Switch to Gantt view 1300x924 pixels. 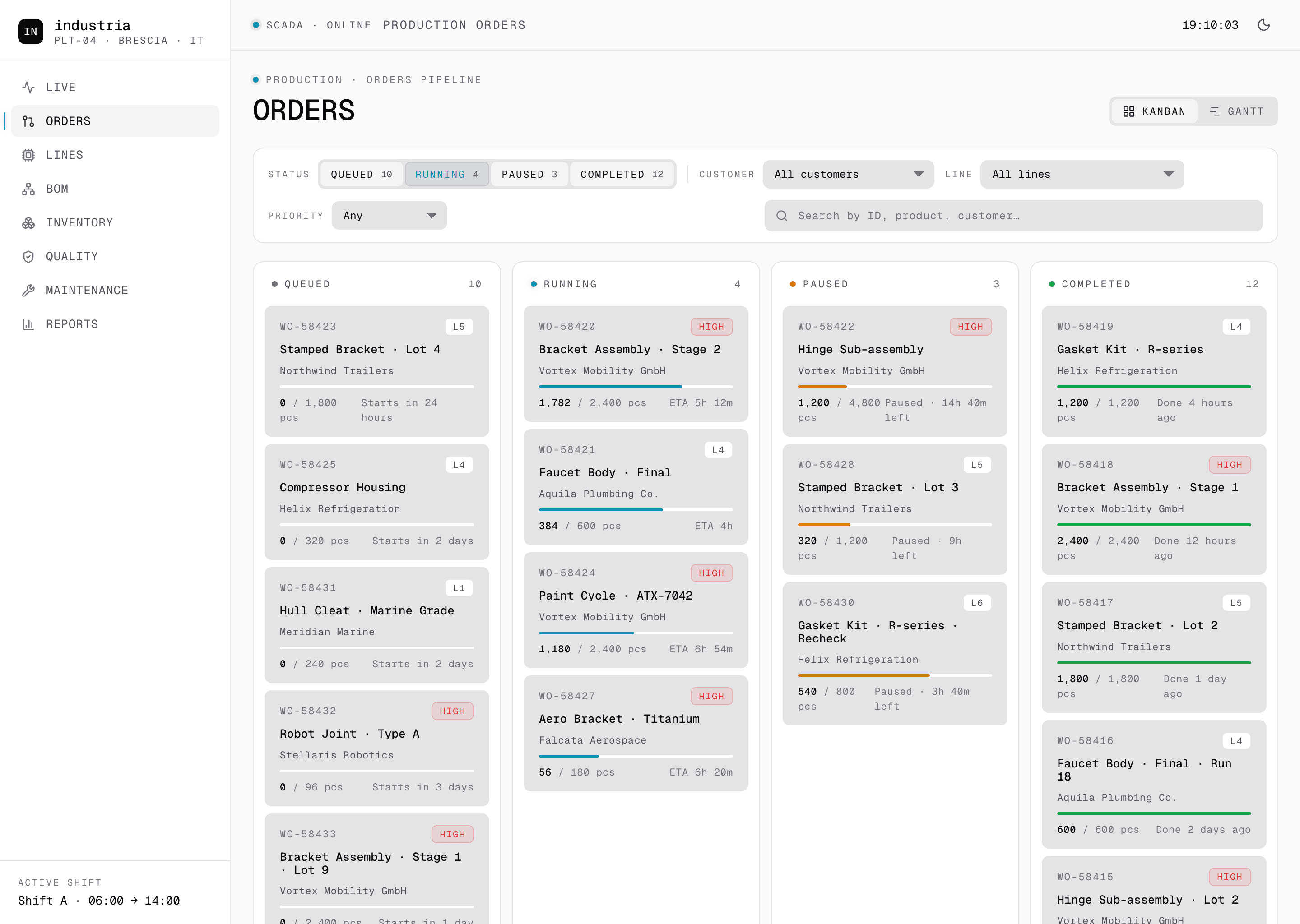coord(1237,111)
